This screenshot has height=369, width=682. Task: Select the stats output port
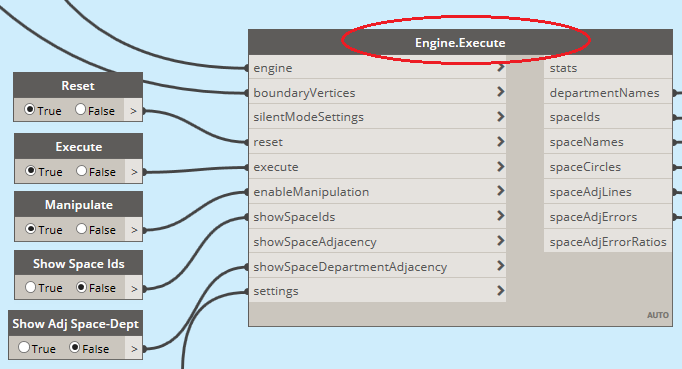tap(608, 67)
